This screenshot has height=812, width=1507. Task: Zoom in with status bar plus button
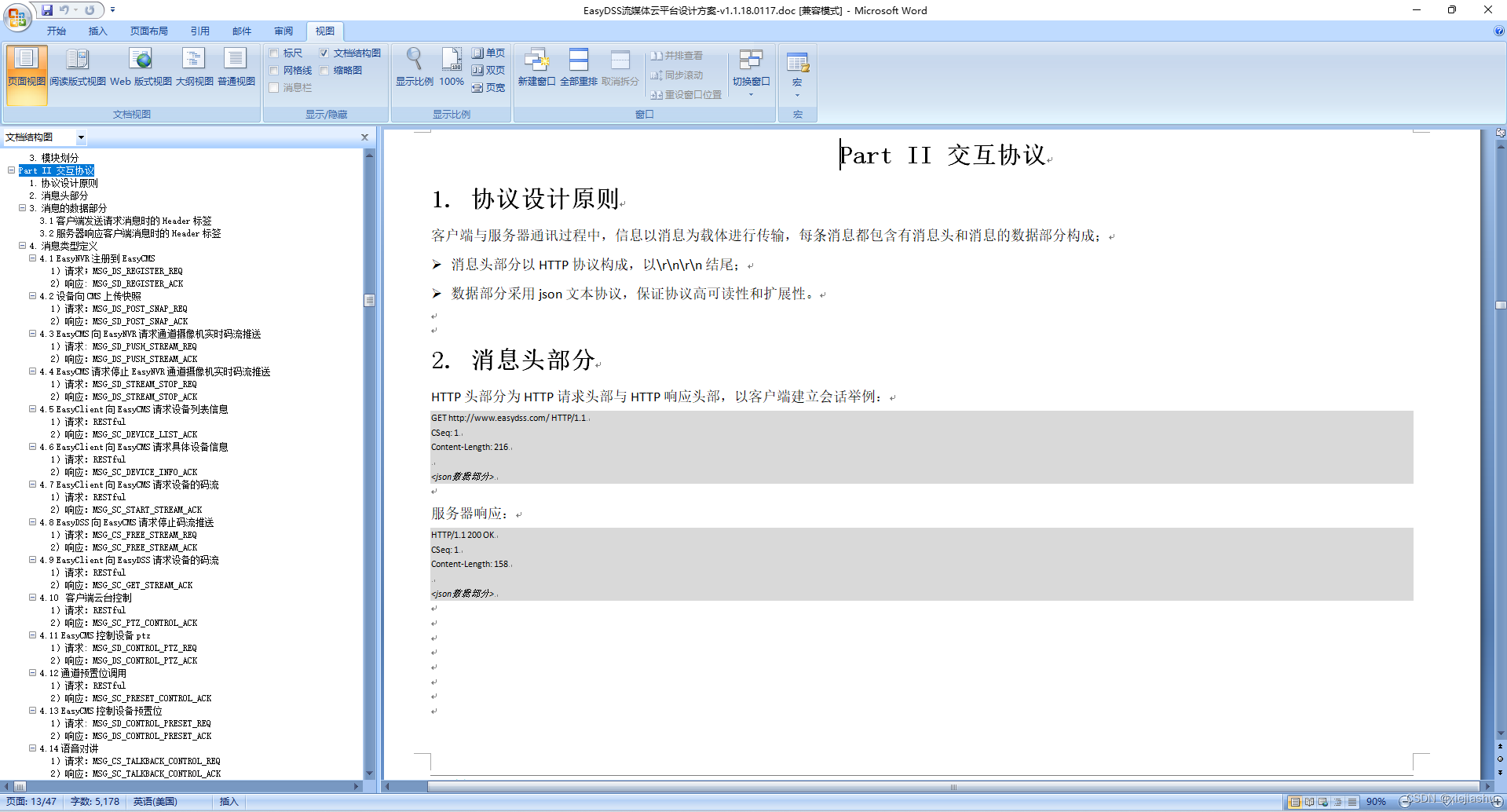pos(1498,802)
